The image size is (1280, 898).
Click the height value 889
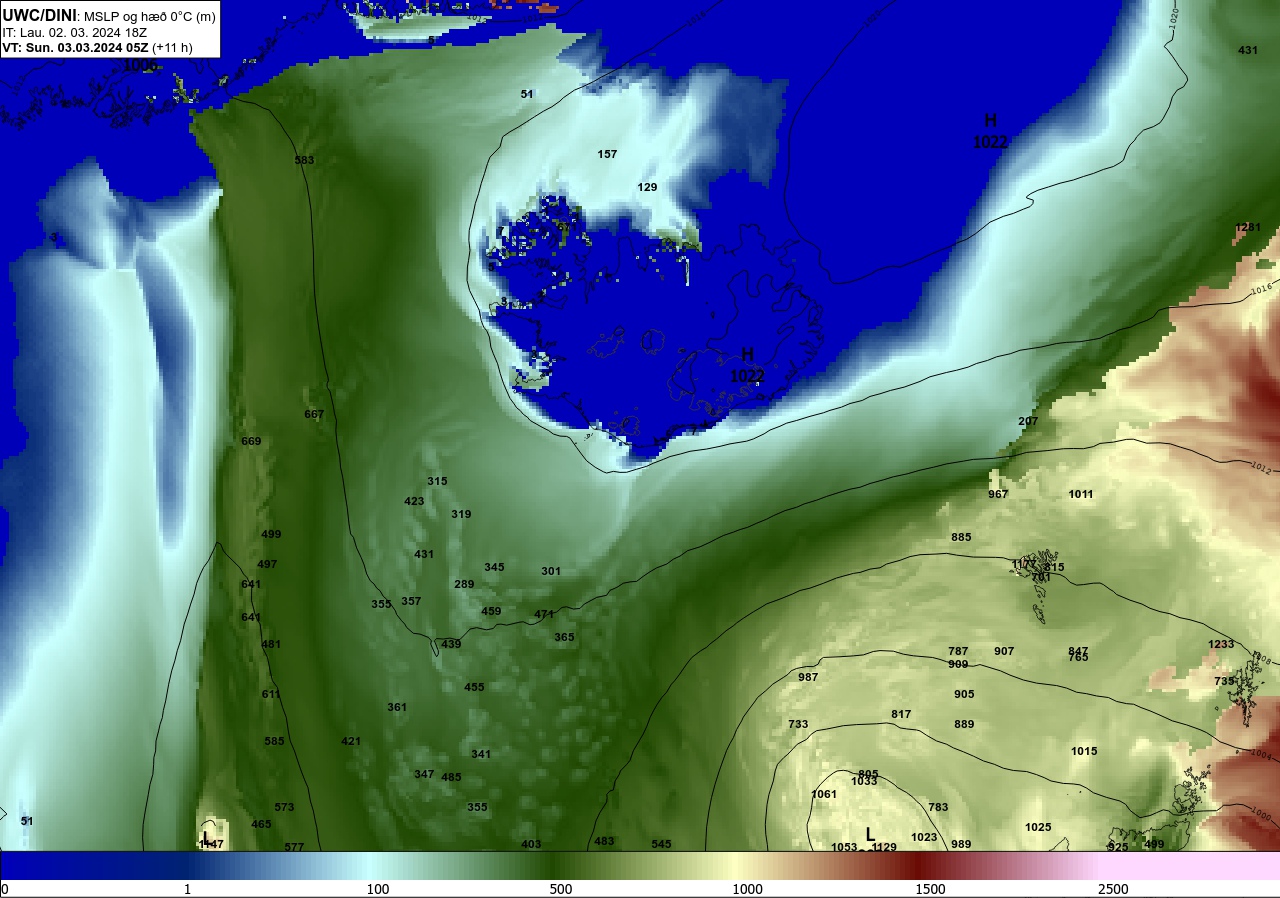(964, 724)
